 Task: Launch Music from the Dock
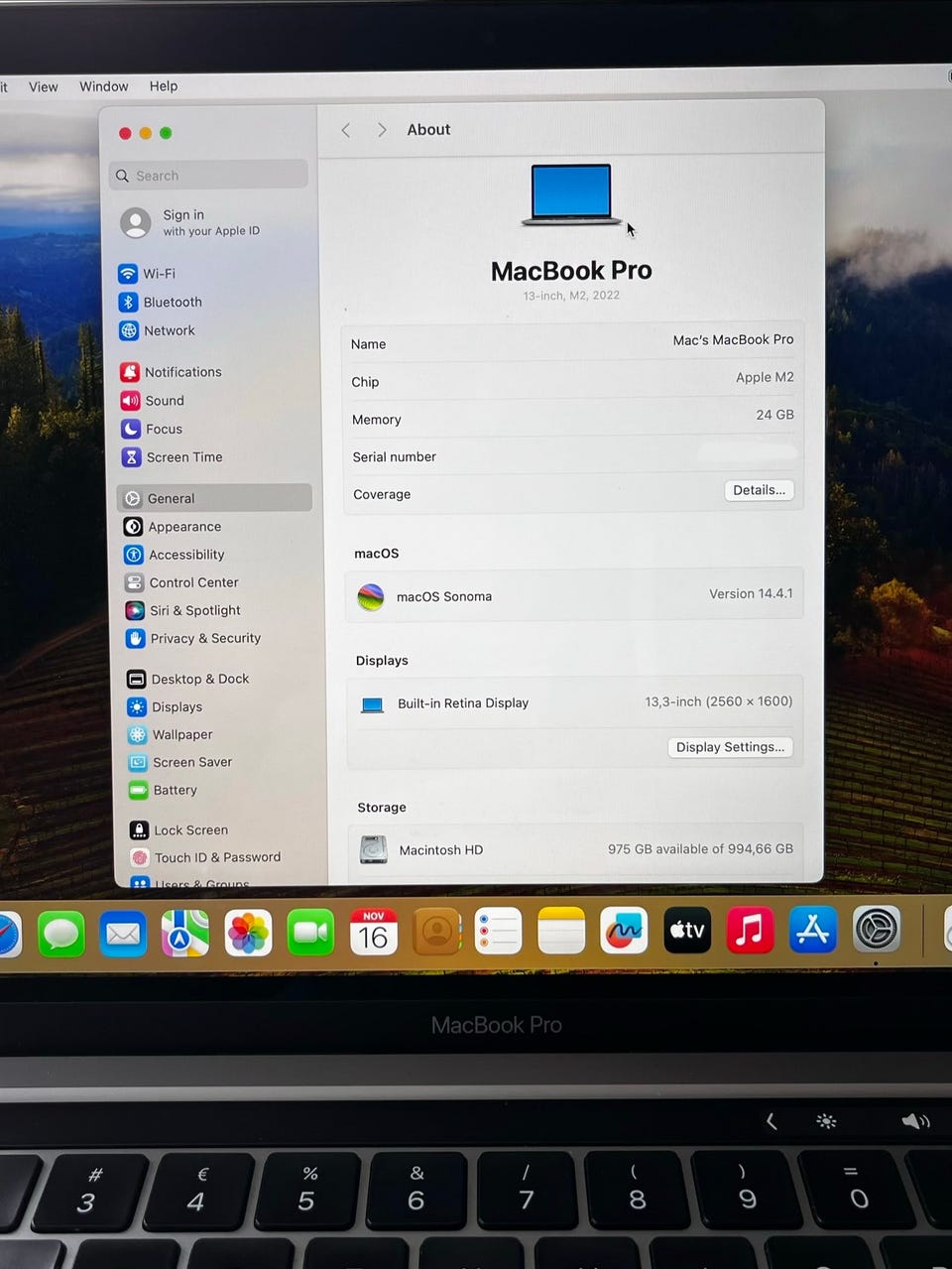pos(750,931)
